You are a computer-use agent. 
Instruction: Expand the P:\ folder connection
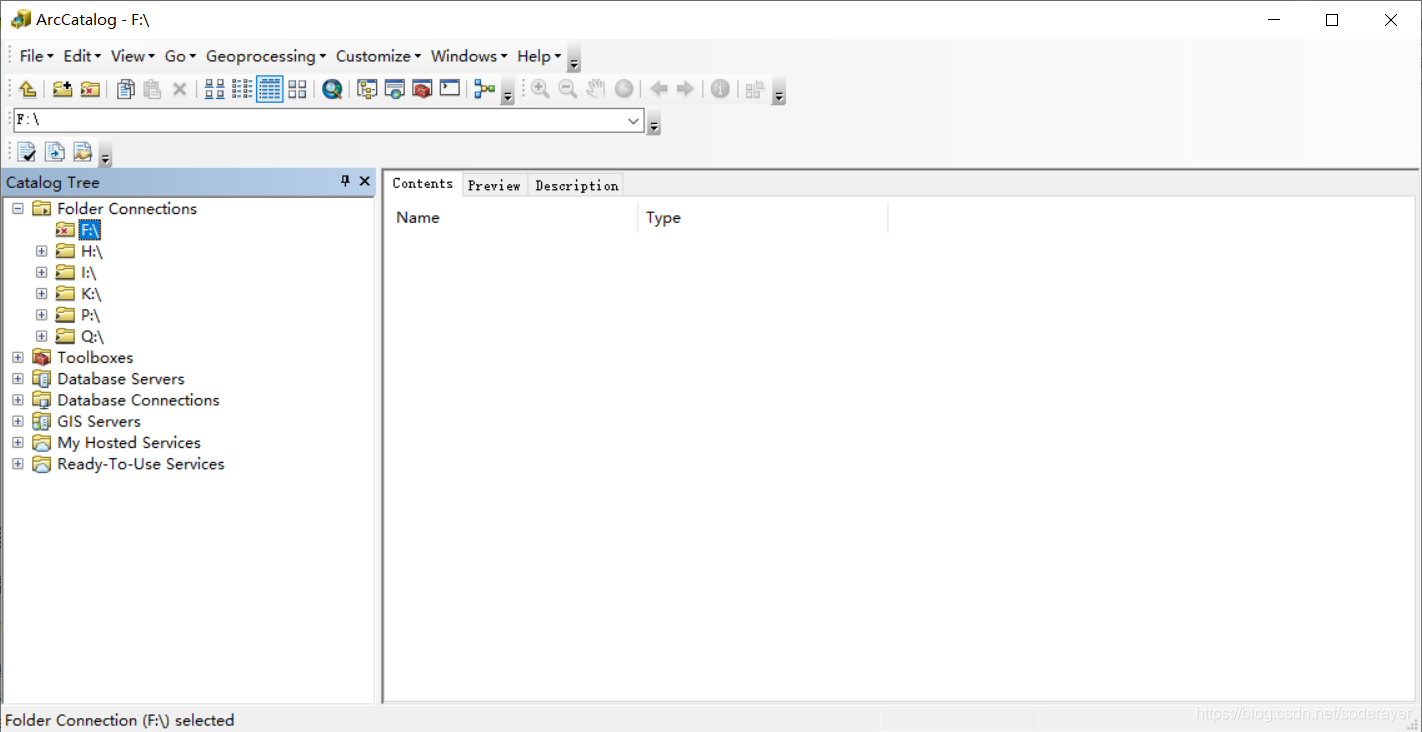tap(41, 315)
